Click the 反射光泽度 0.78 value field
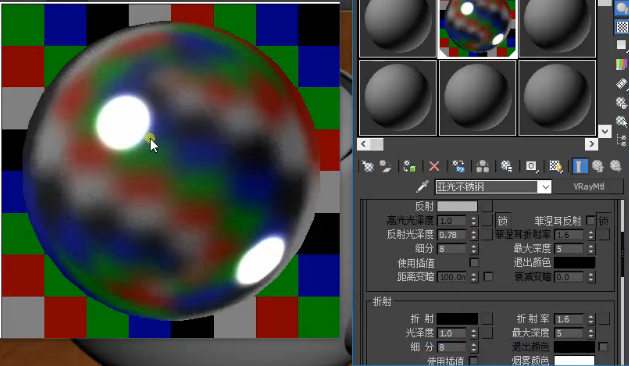 point(452,235)
